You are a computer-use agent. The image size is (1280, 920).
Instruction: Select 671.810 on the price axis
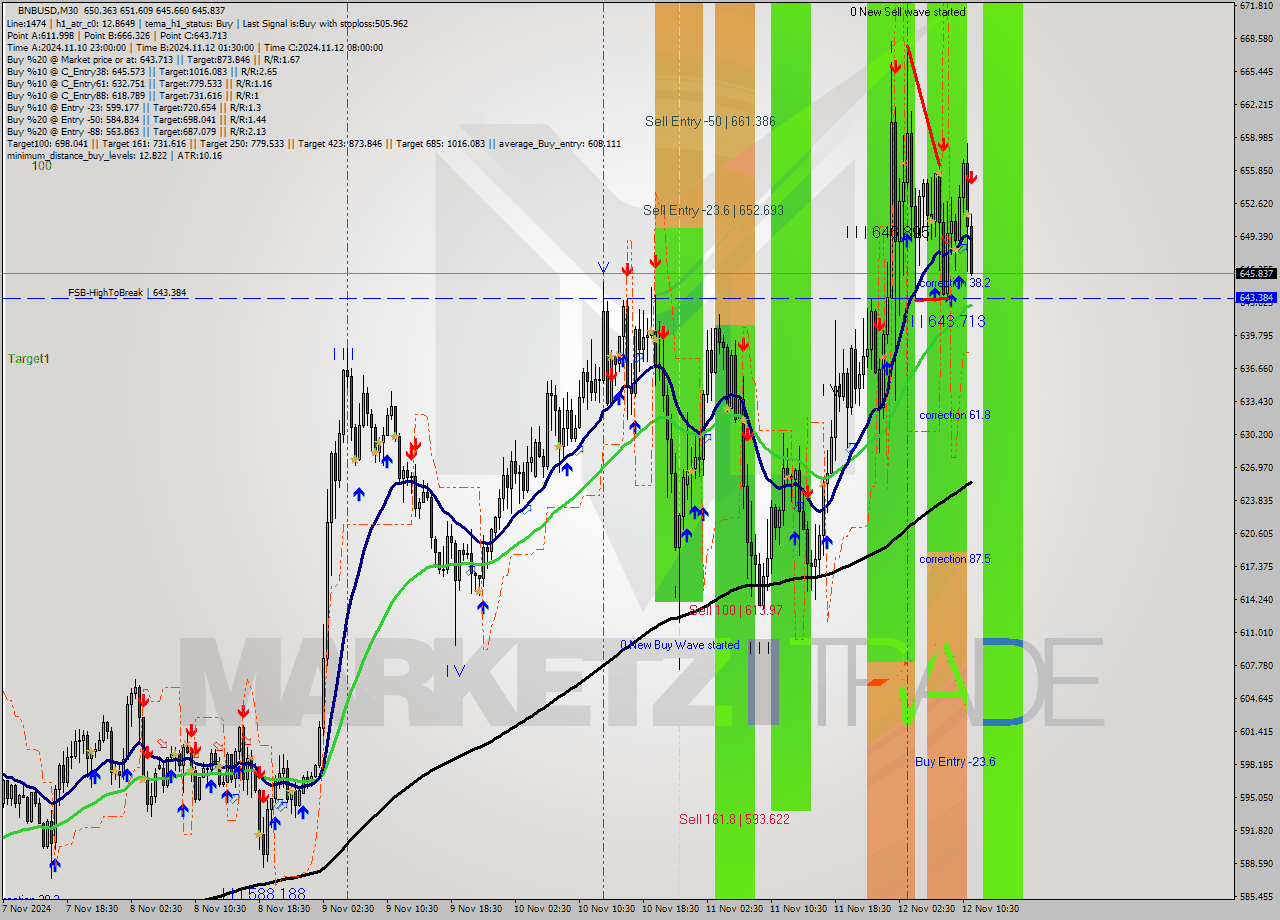1256,6
